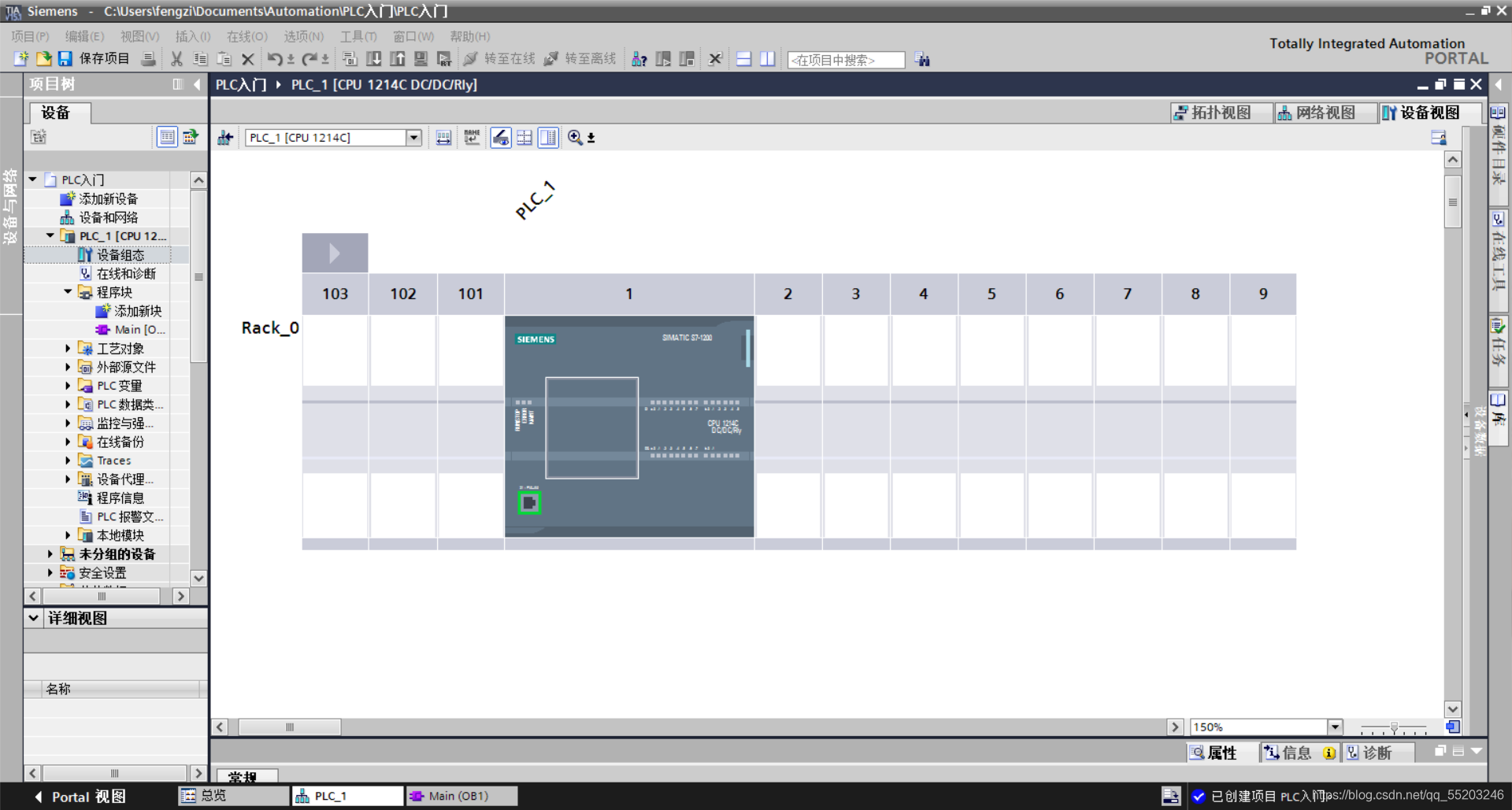Screen dimensions: 1512x810
Task: Open the 150% zoom level dropdown
Action: 1335,727
